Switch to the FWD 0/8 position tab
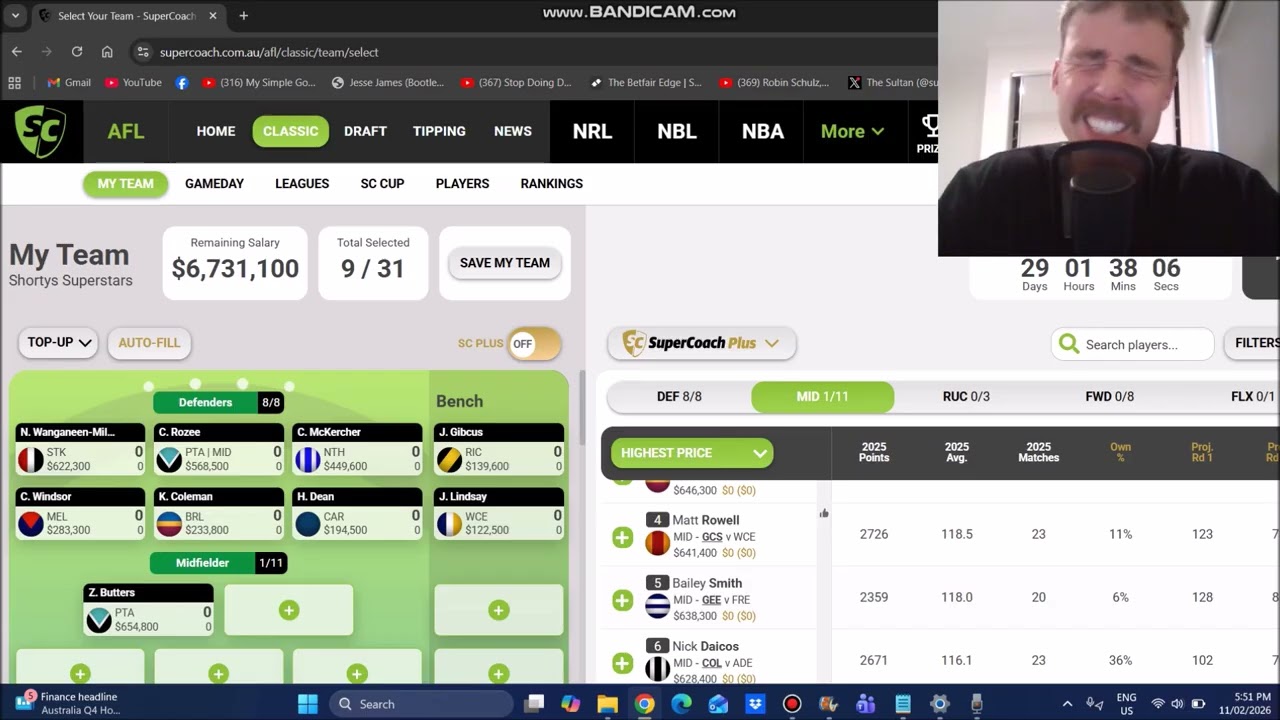The height and width of the screenshot is (720, 1280). click(x=1110, y=397)
